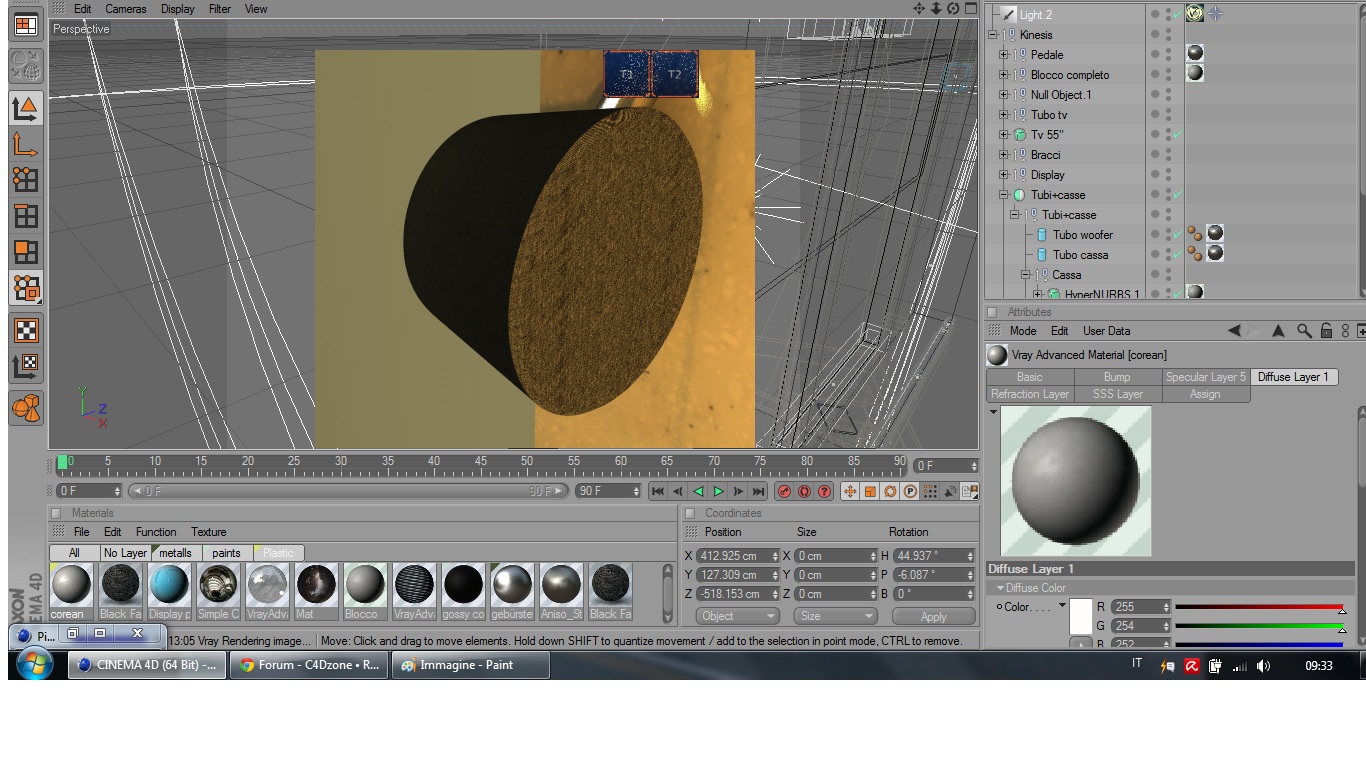This screenshot has width=1366, height=768.
Task: Open the viewport Filter menu
Action: (x=220, y=9)
